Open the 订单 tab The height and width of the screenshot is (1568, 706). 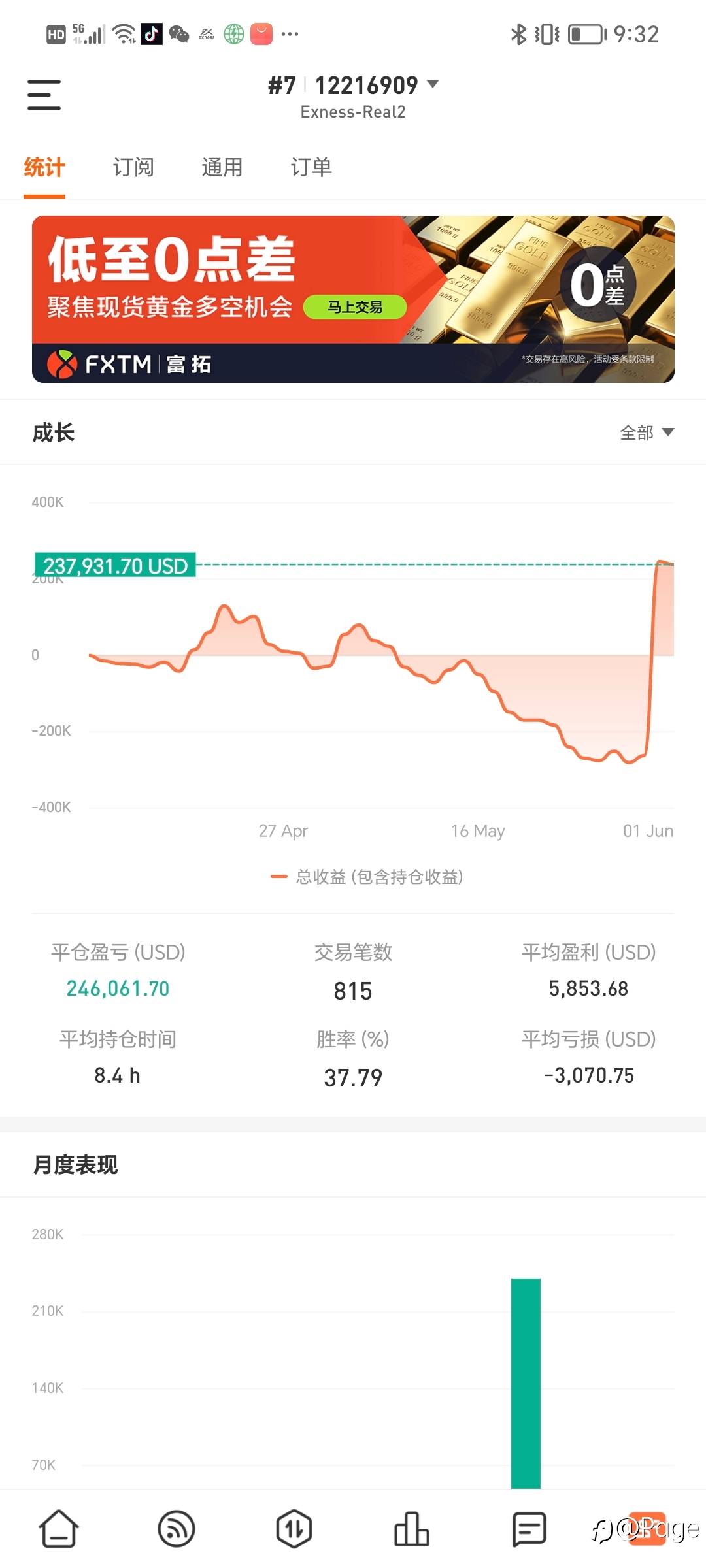[x=311, y=168]
